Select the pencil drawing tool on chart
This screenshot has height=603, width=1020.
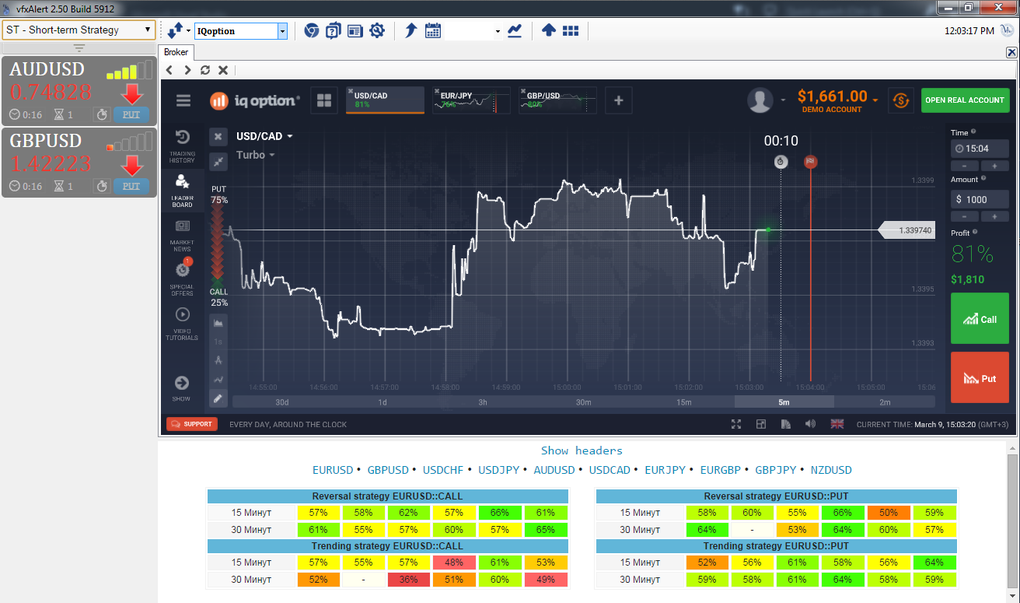click(218, 398)
